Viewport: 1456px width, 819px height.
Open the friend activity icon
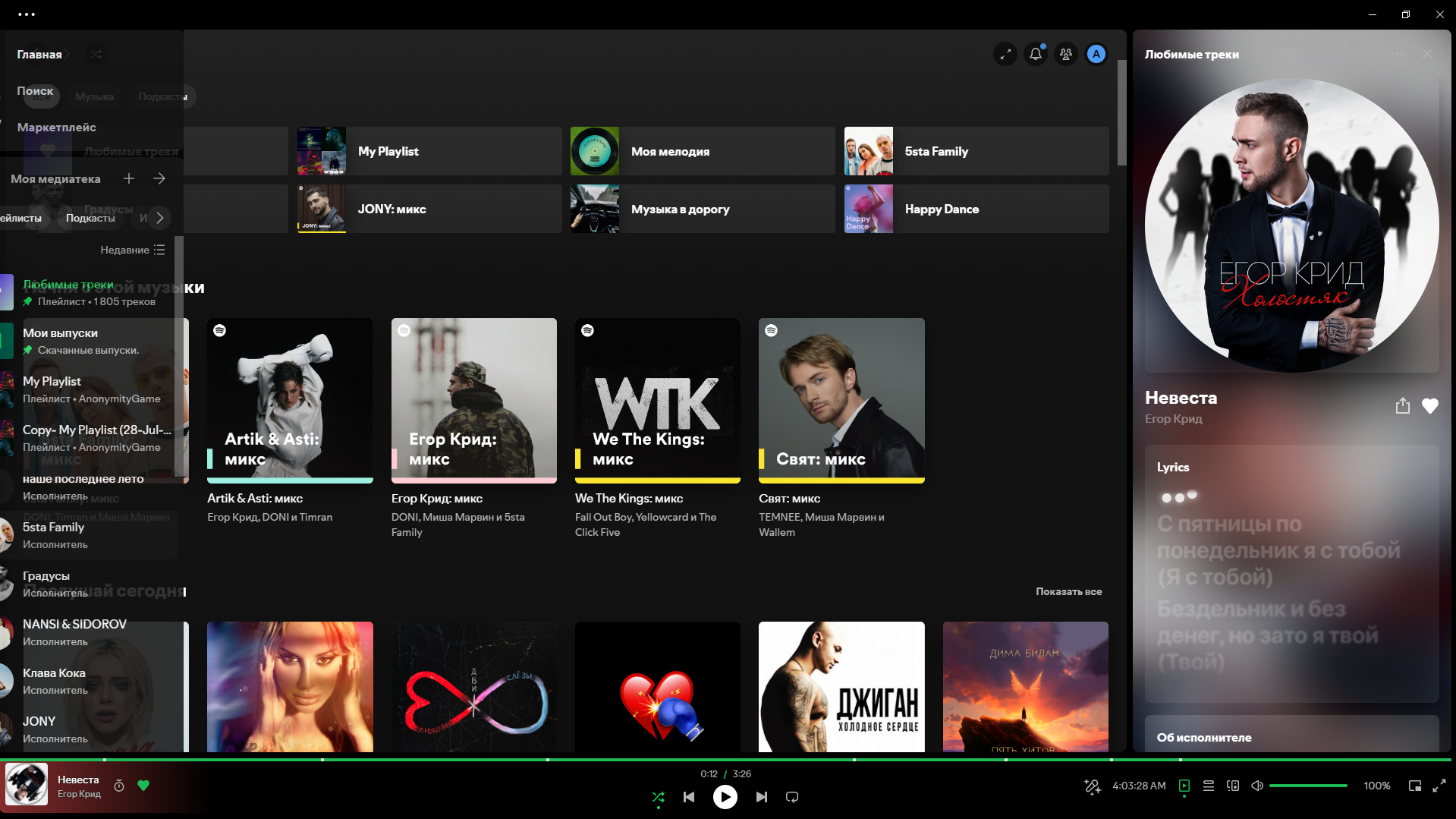pyautogui.click(x=1066, y=54)
